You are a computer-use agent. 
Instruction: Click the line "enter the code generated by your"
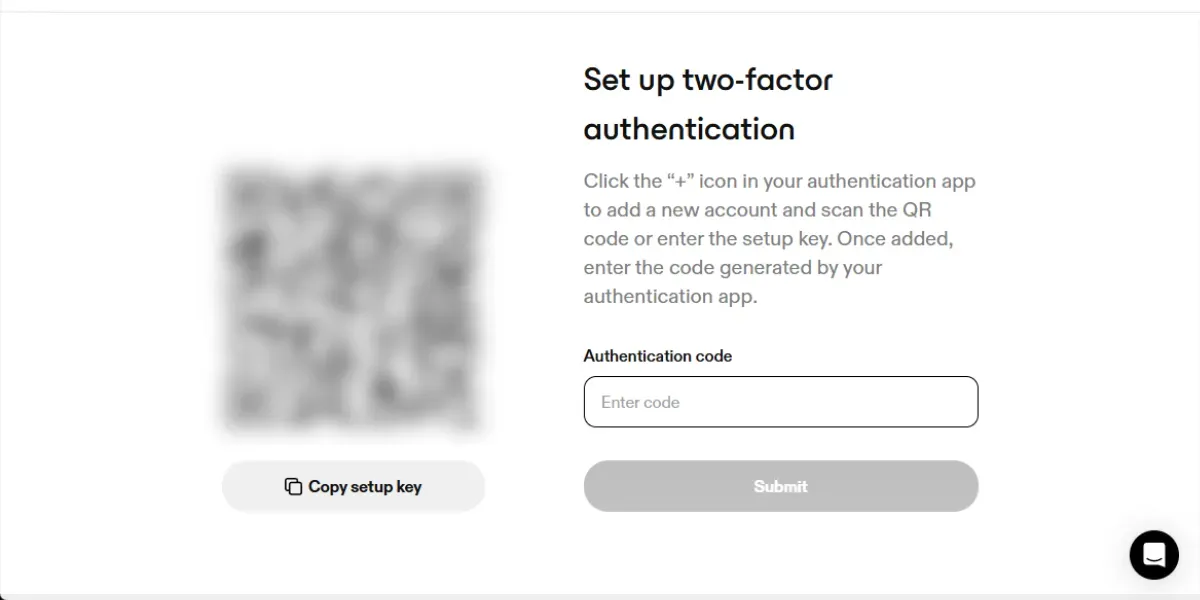coord(733,268)
